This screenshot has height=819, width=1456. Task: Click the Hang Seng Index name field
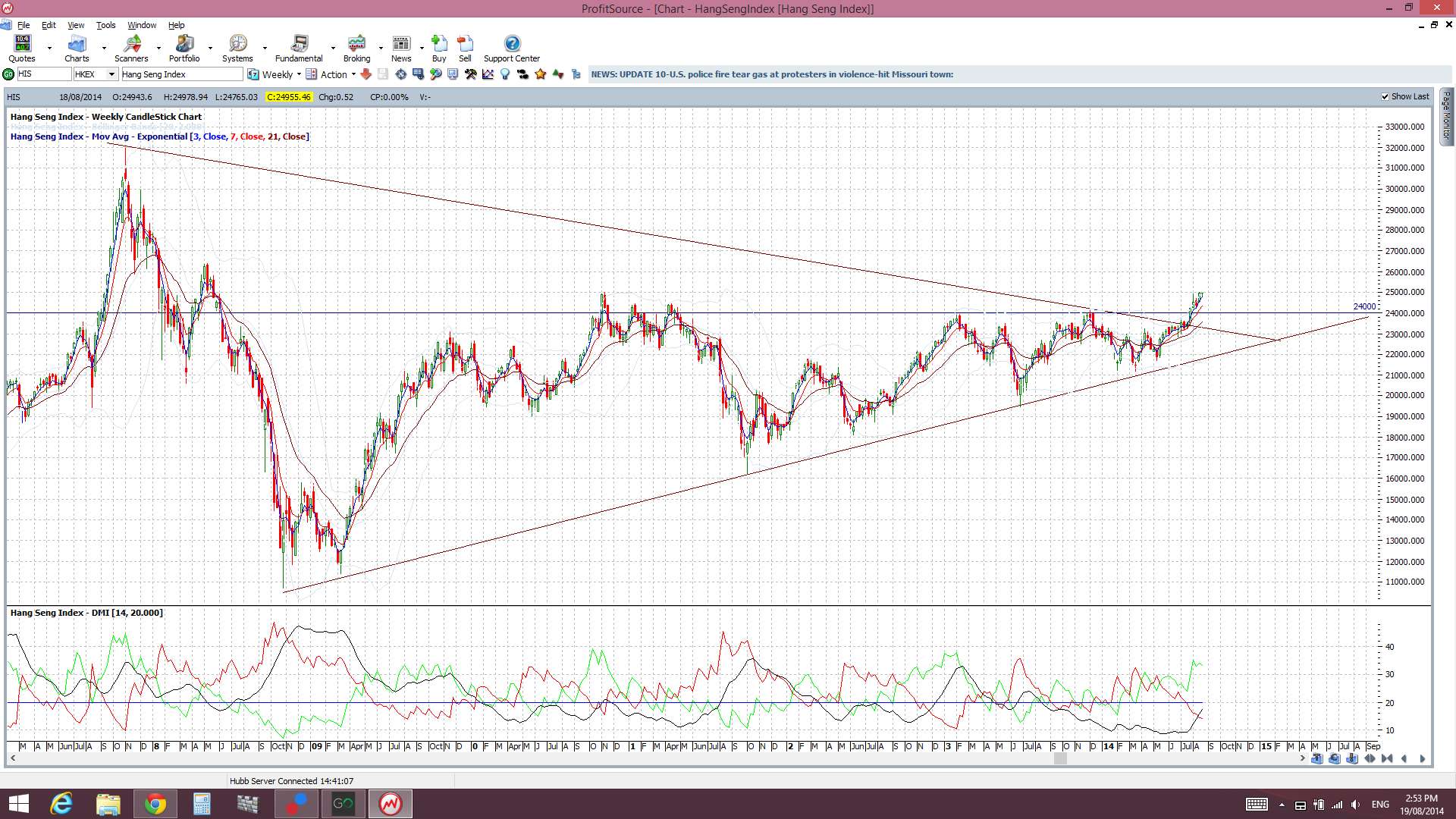tap(182, 74)
